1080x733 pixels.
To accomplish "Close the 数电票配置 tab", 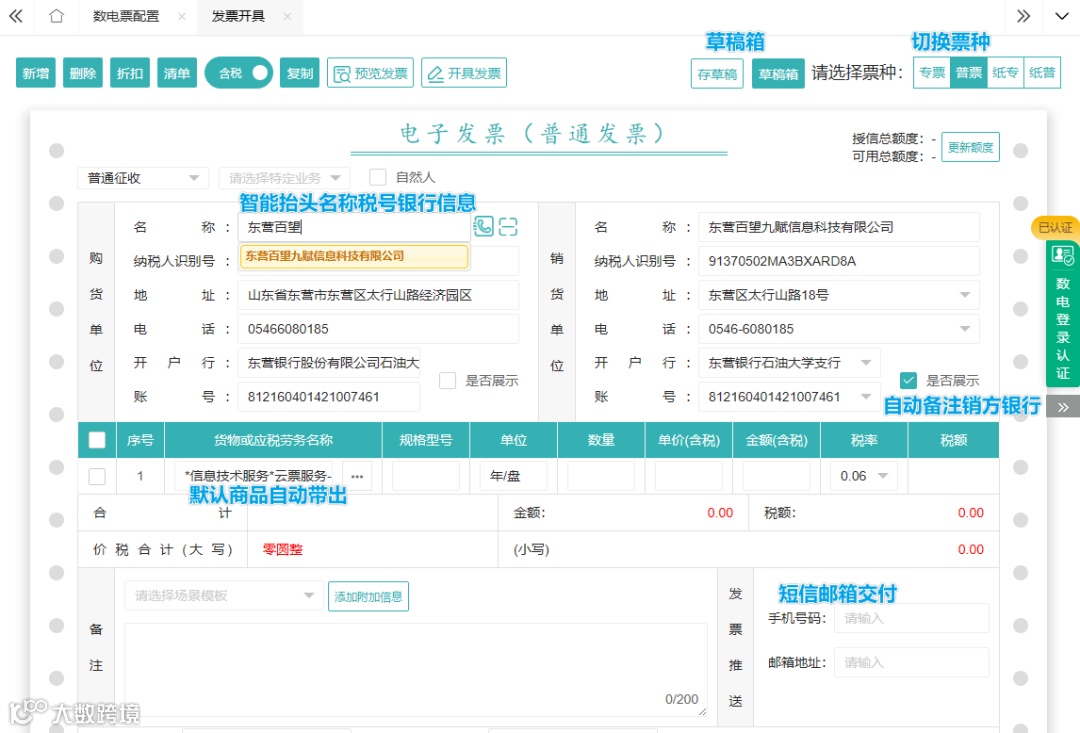I will [x=181, y=16].
